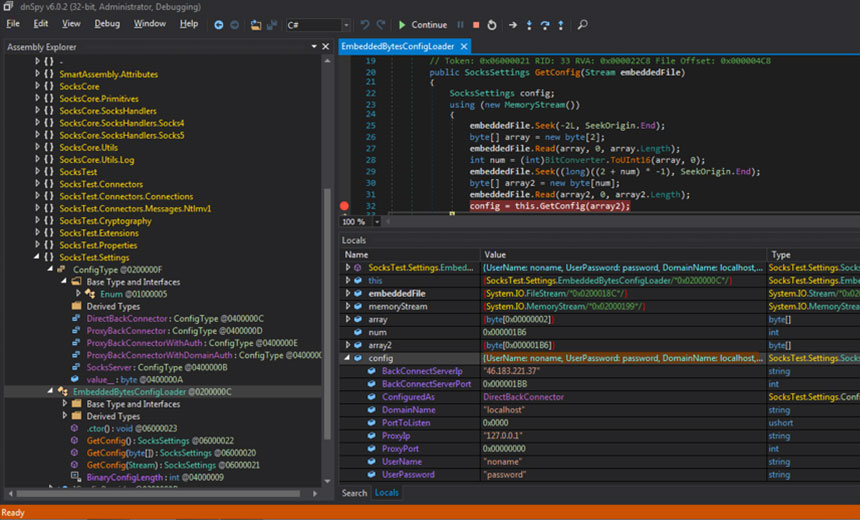Open the File menu

click(x=13, y=24)
